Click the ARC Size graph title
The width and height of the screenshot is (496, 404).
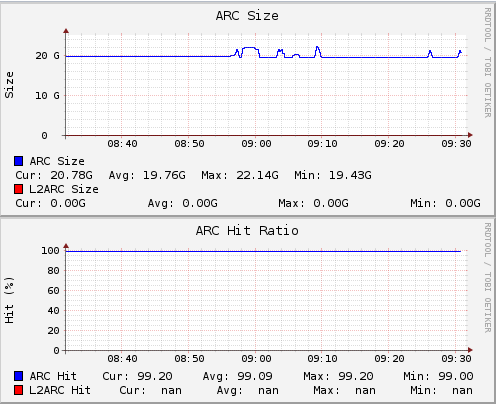coord(247,16)
